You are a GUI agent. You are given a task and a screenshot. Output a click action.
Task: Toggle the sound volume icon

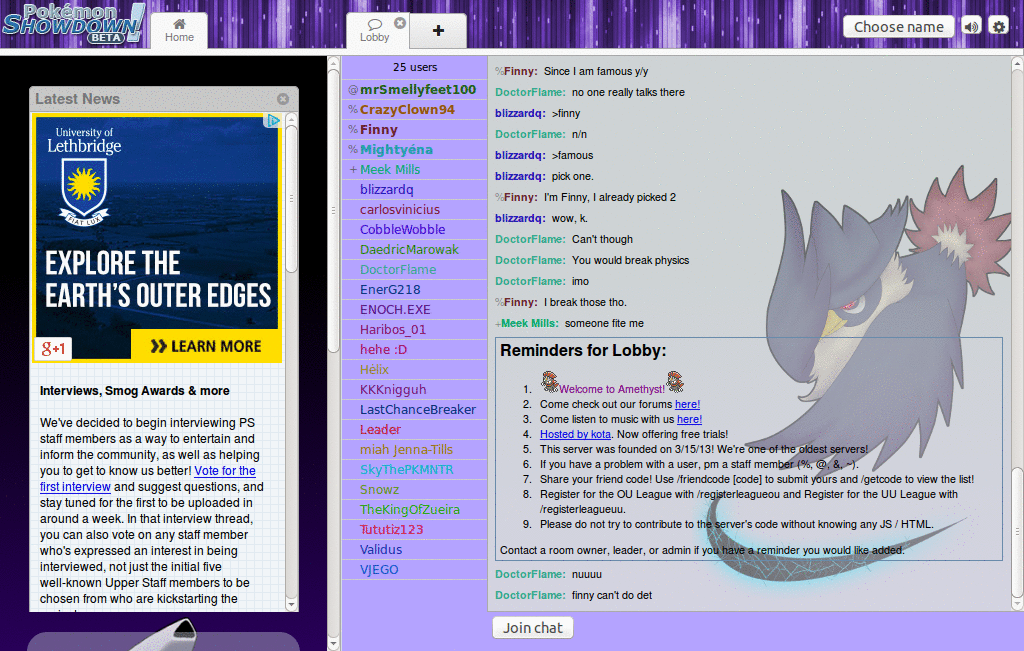972,27
